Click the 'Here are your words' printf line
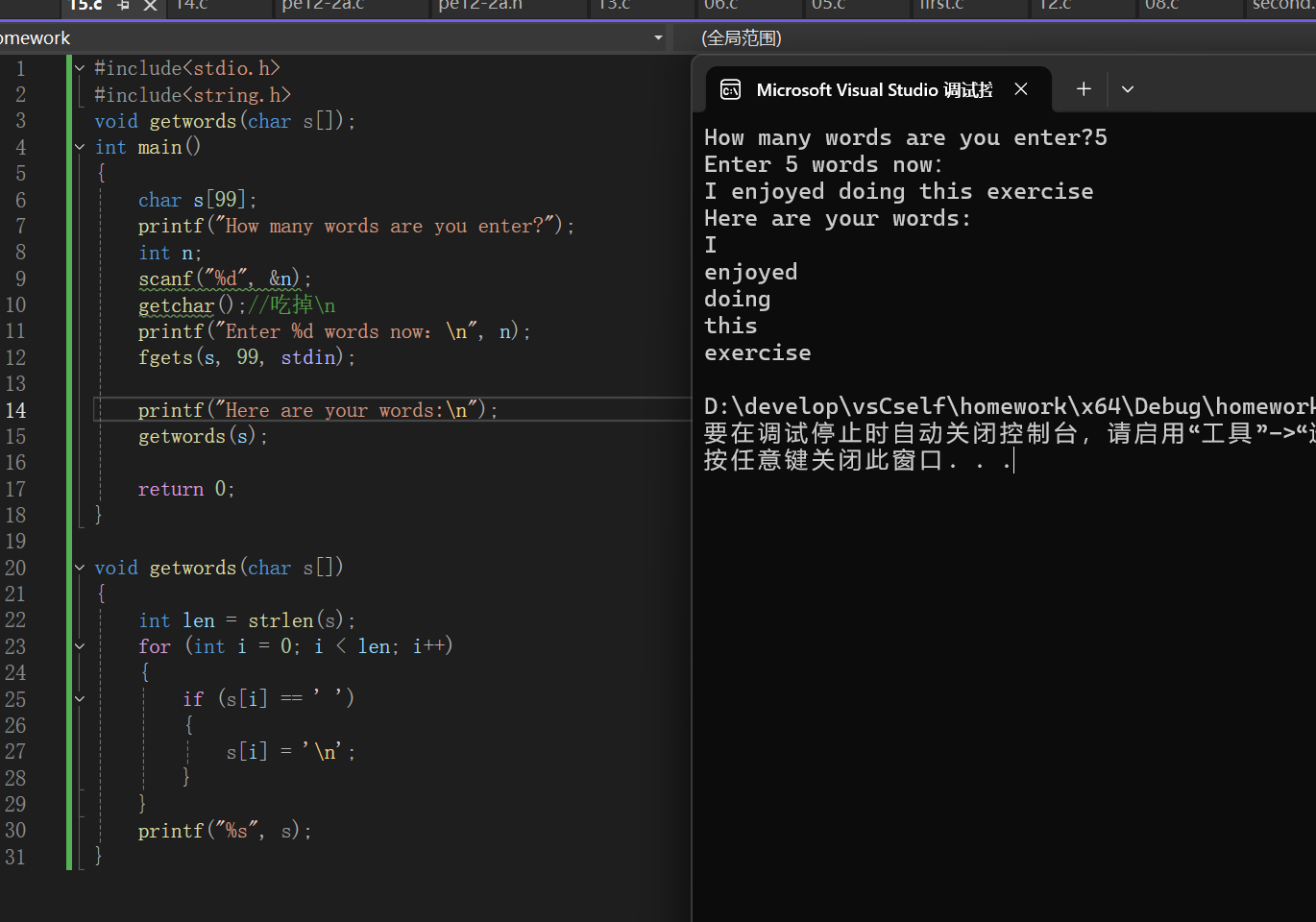 pos(318,410)
